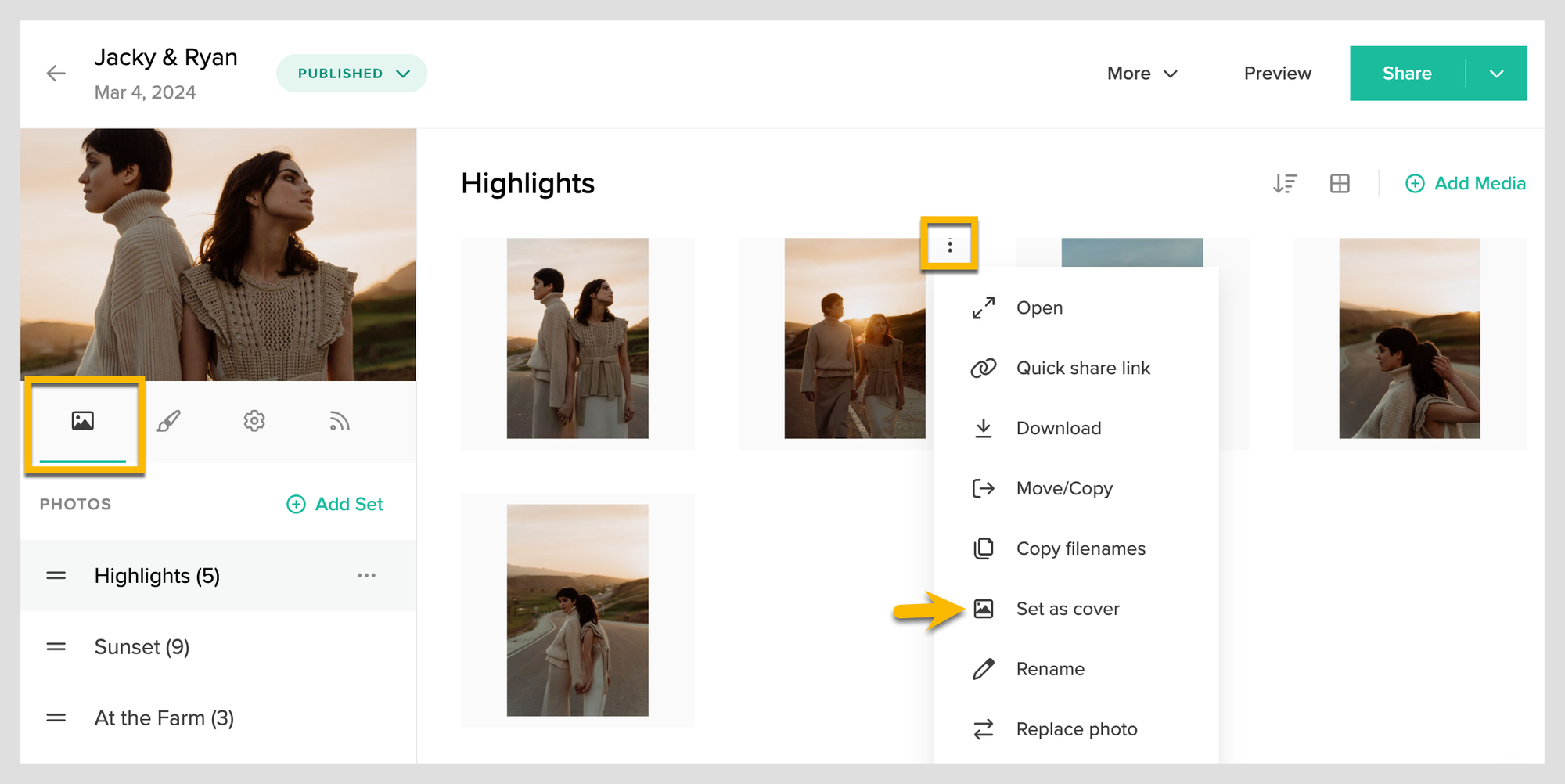The width and height of the screenshot is (1565, 784).
Task: Change the grid layout view
Action: coord(1340,183)
